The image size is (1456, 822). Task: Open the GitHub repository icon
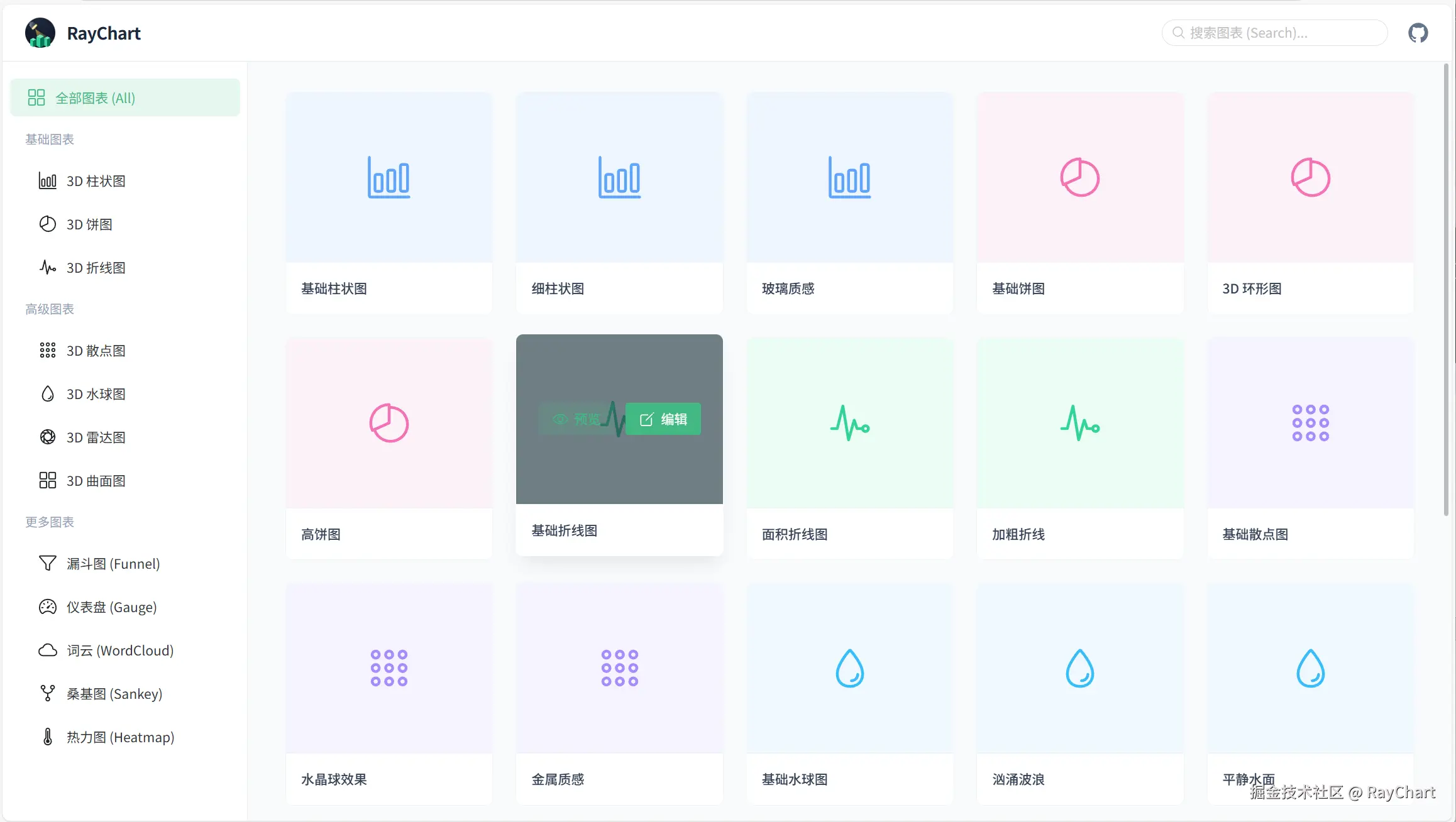click(x=1418, y=33)
